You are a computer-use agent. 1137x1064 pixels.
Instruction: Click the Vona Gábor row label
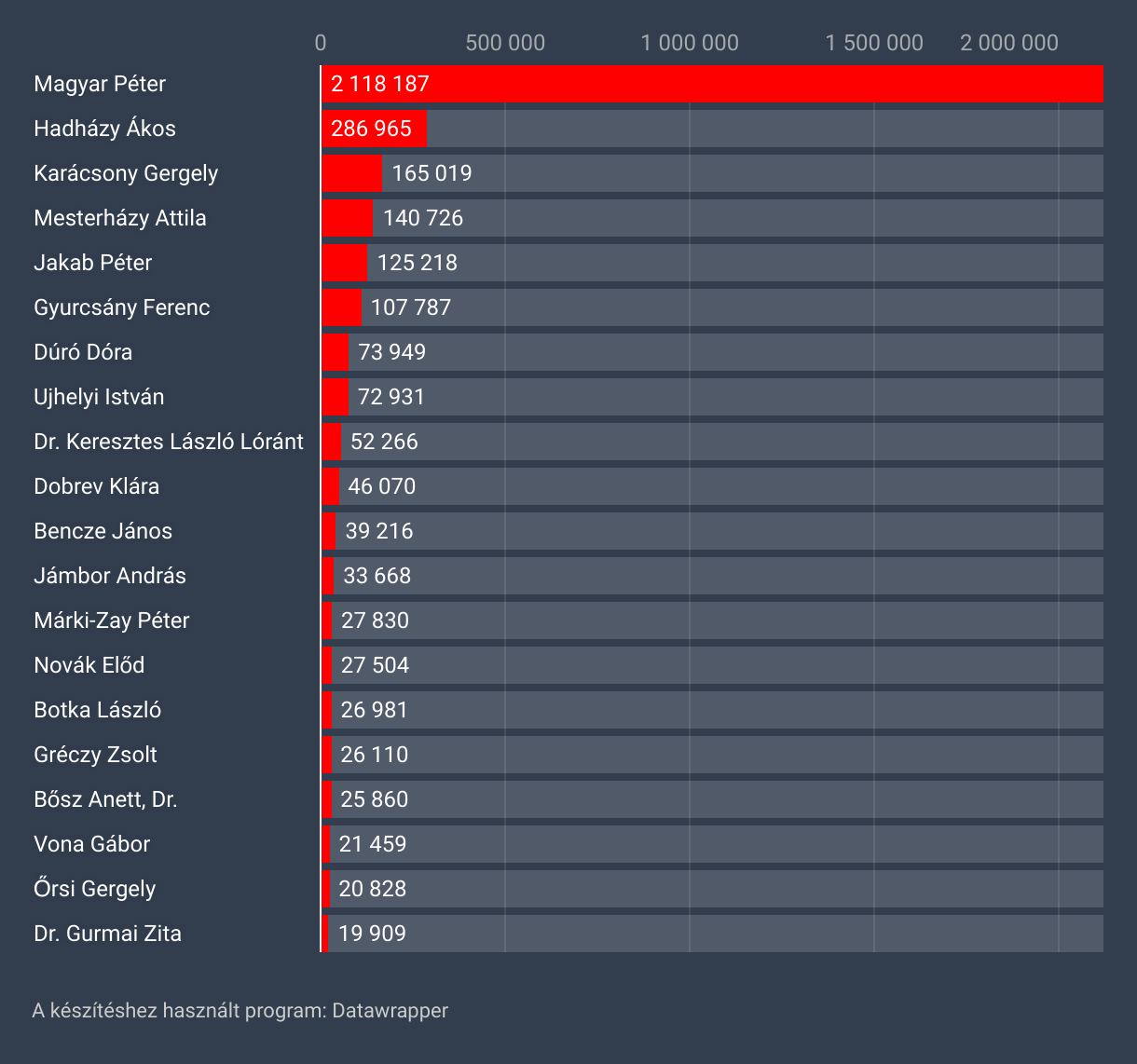pos(91,844)
